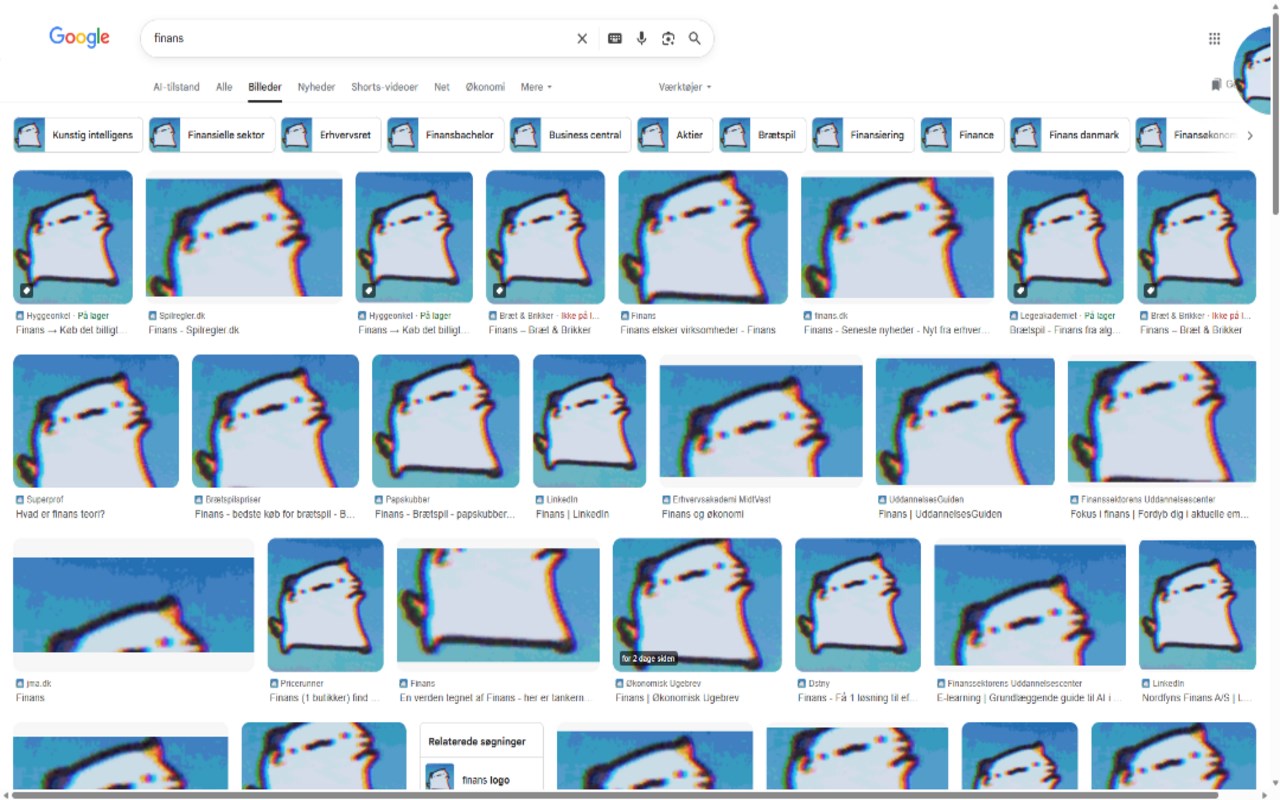The height and width of the screenshot is (800, 1280).
Task: Select the Finansbachelor filter chip
Action: pos(445,135)
